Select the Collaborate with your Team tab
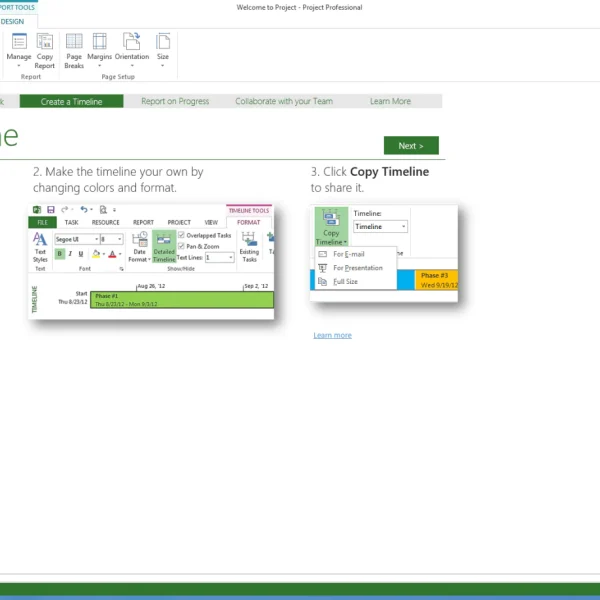The image size is (600, 600). click(284, 101)
